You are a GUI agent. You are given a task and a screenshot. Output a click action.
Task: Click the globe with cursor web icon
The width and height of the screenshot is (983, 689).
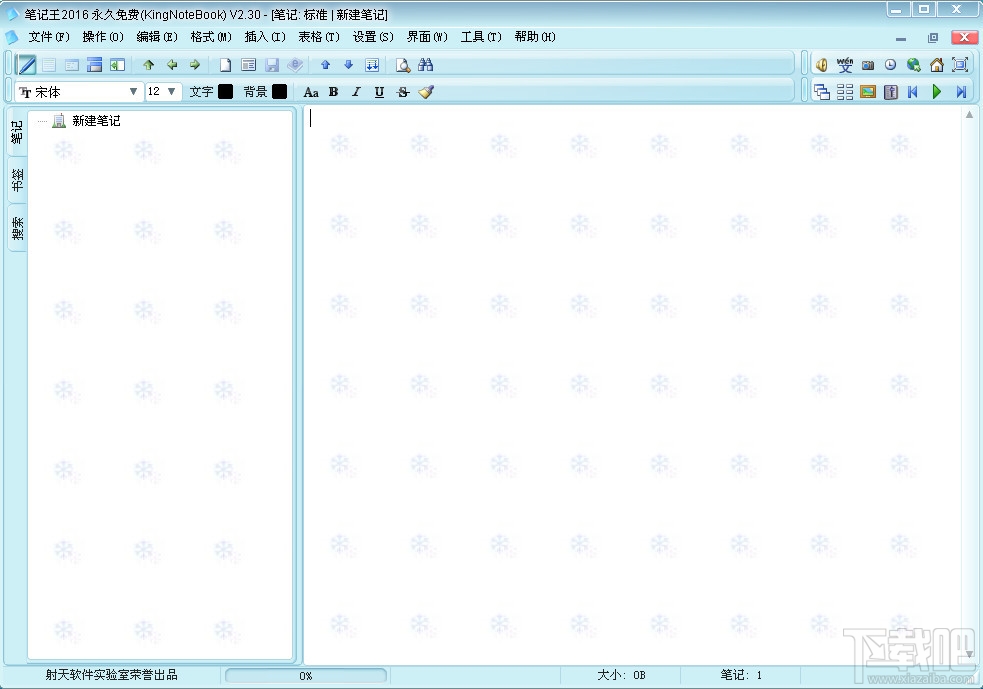913,65
